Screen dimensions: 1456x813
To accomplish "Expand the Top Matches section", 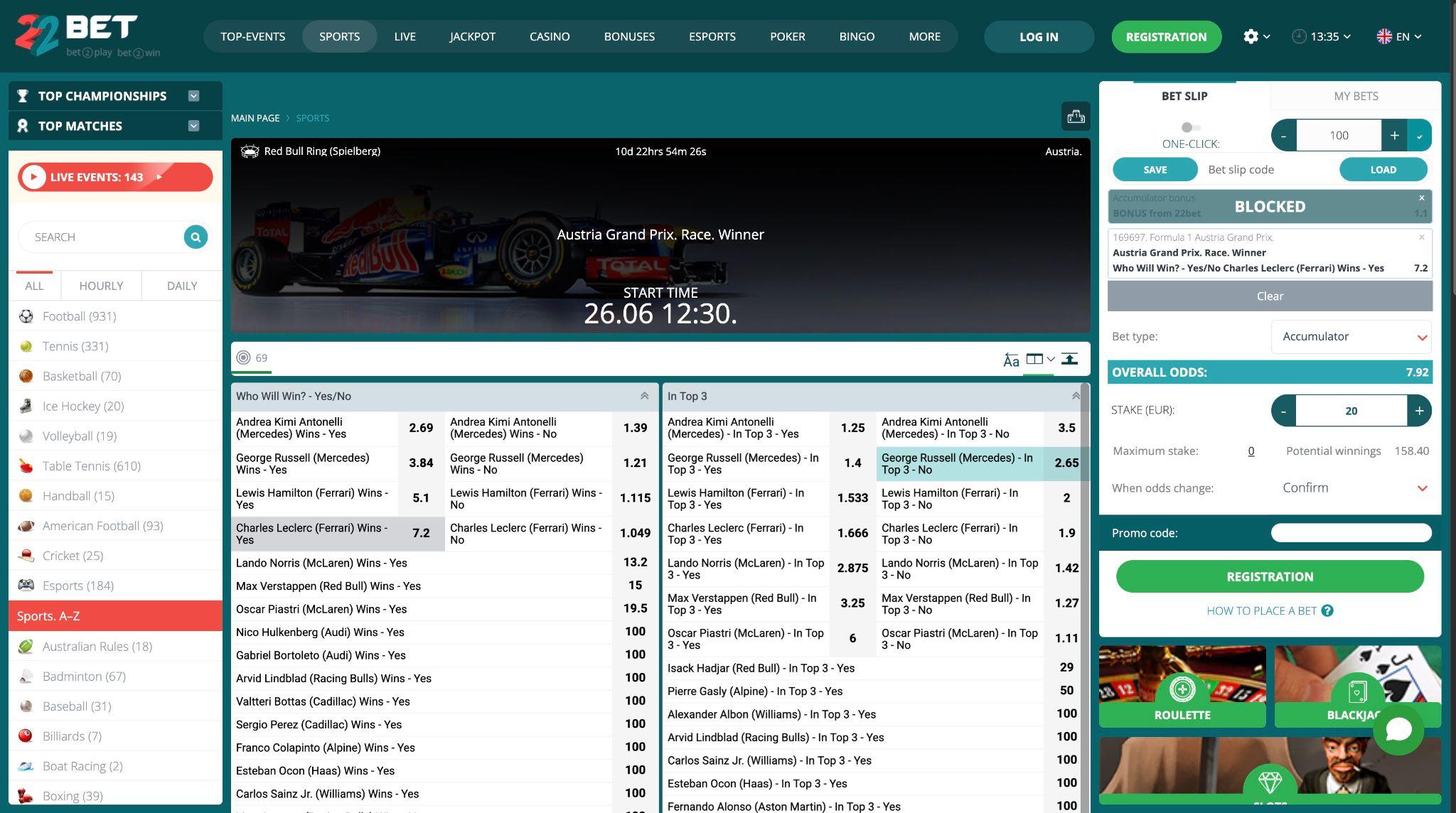I will point(193,126).
